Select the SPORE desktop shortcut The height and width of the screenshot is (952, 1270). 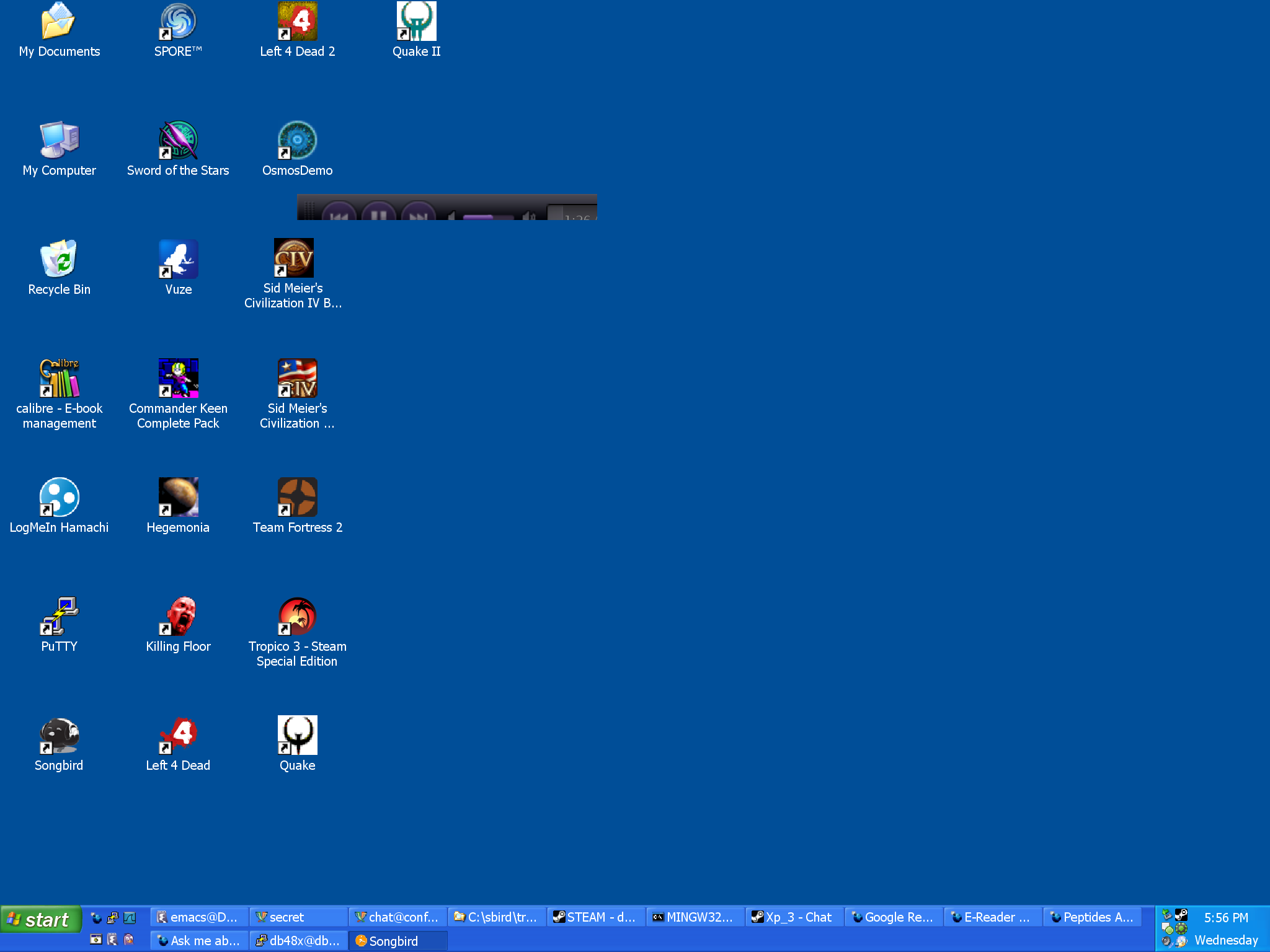[178, 30]
